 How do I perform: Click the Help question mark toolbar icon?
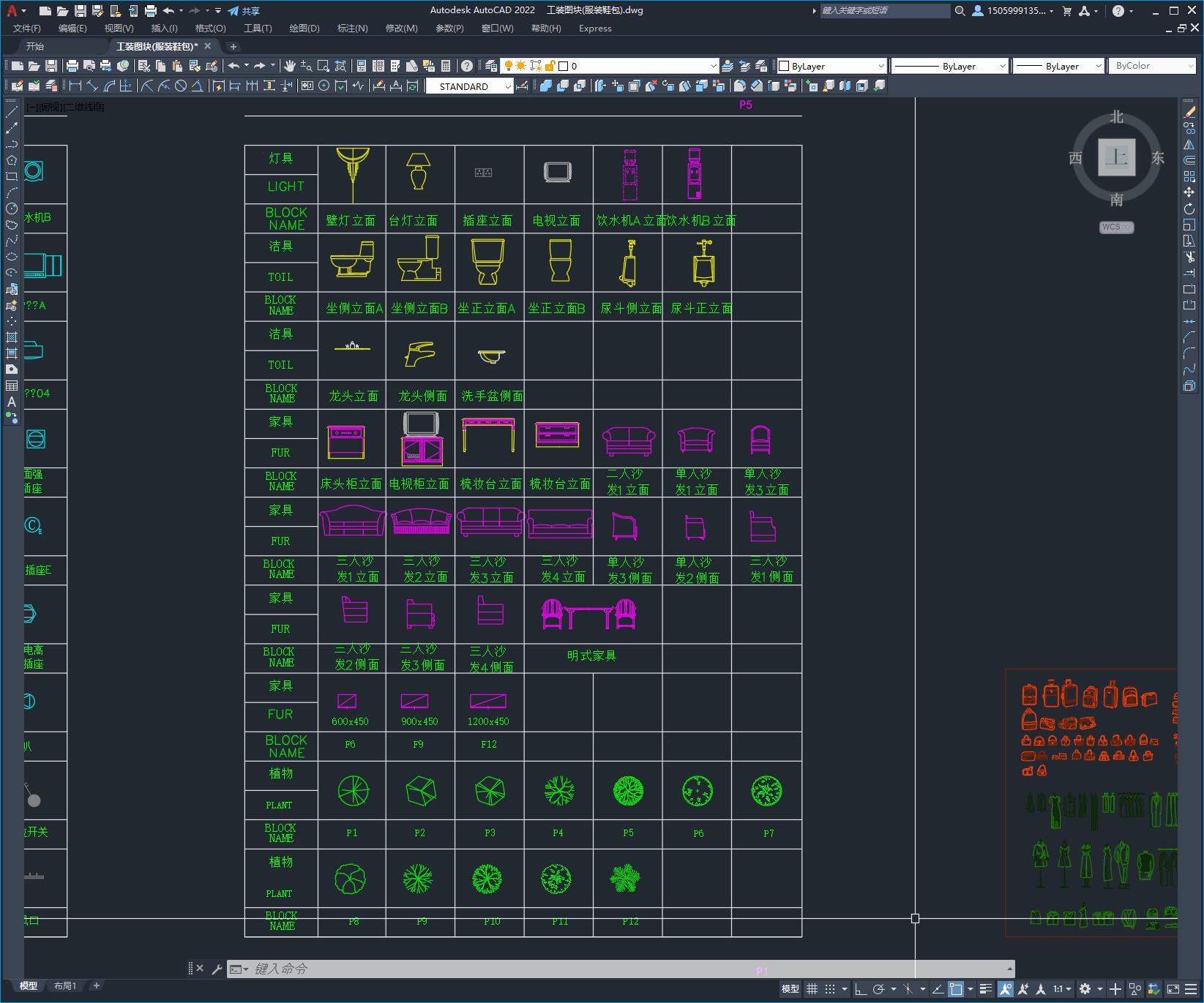pos(467,66)
